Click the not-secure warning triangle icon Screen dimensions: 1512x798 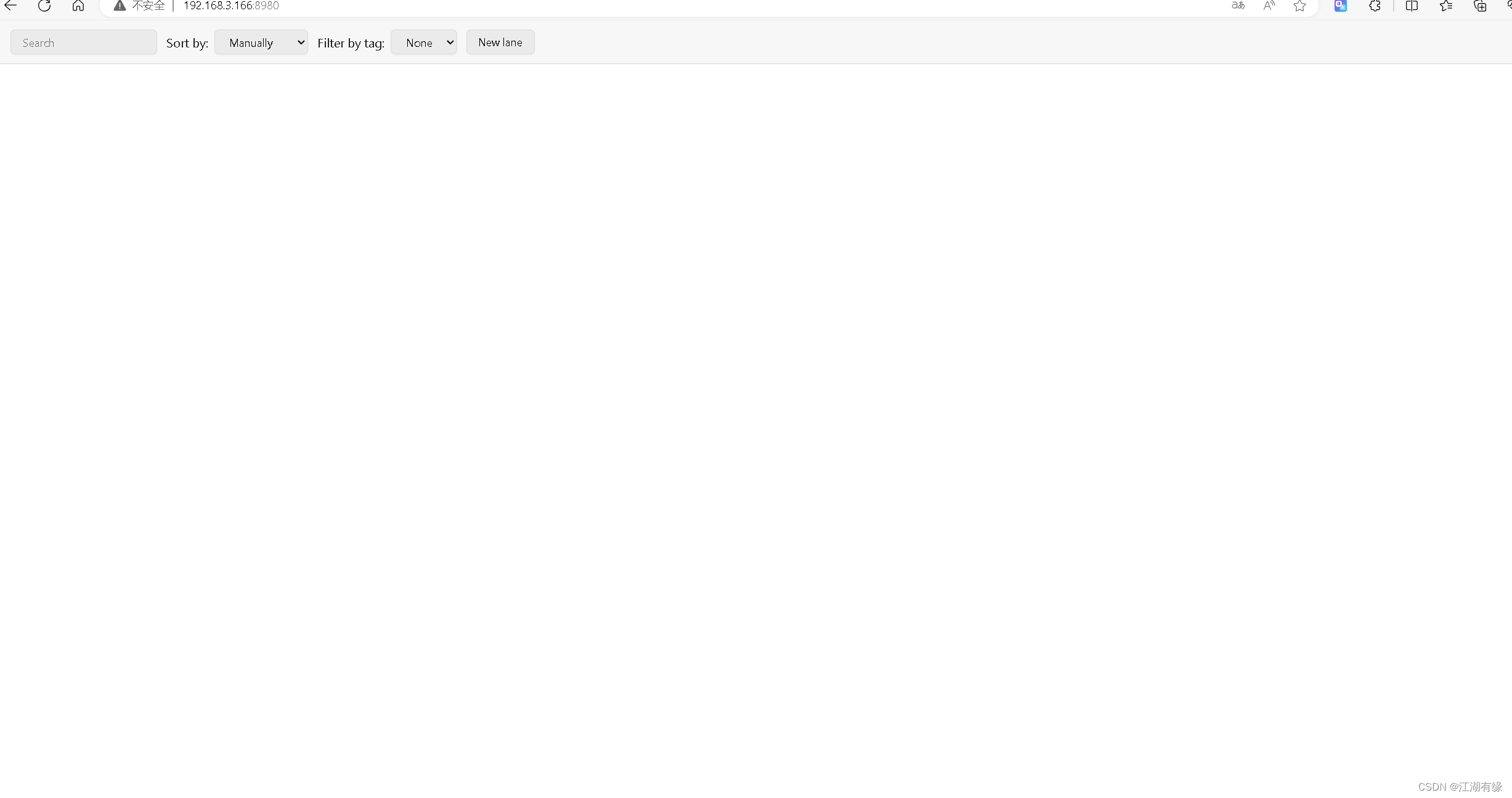coord(120,6)
